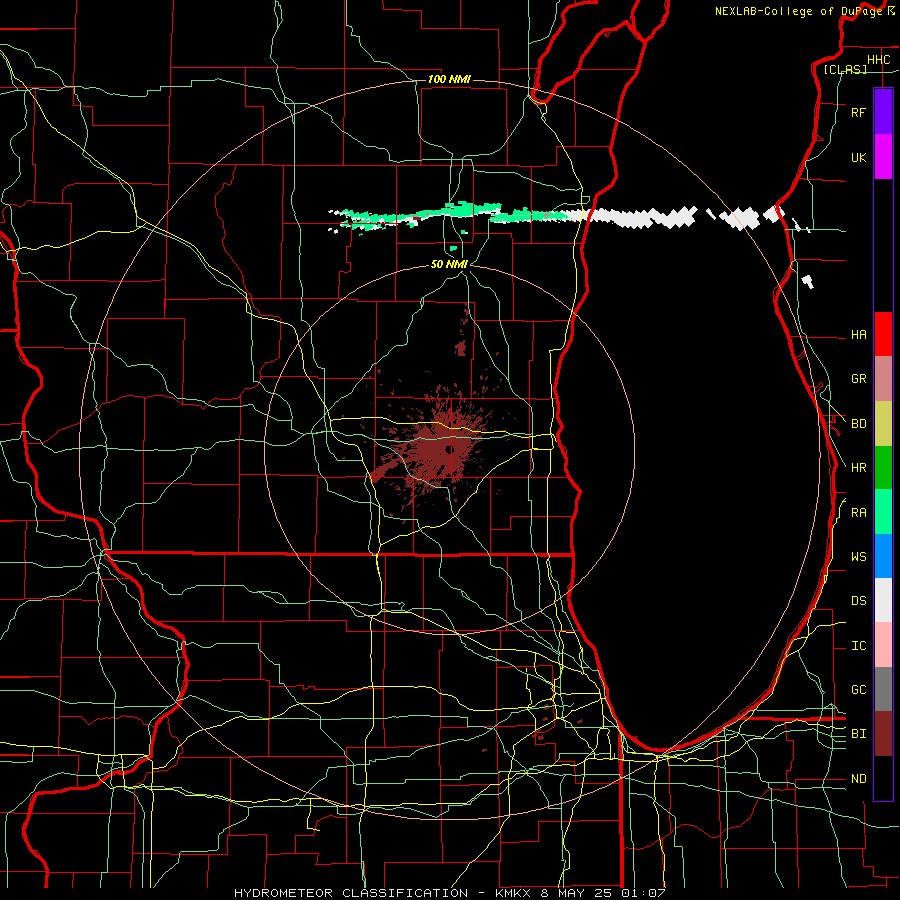This screenshot has width=900, height=900.
Task: Click the RF purple legend swatch
Action: [x=883, y=112]
